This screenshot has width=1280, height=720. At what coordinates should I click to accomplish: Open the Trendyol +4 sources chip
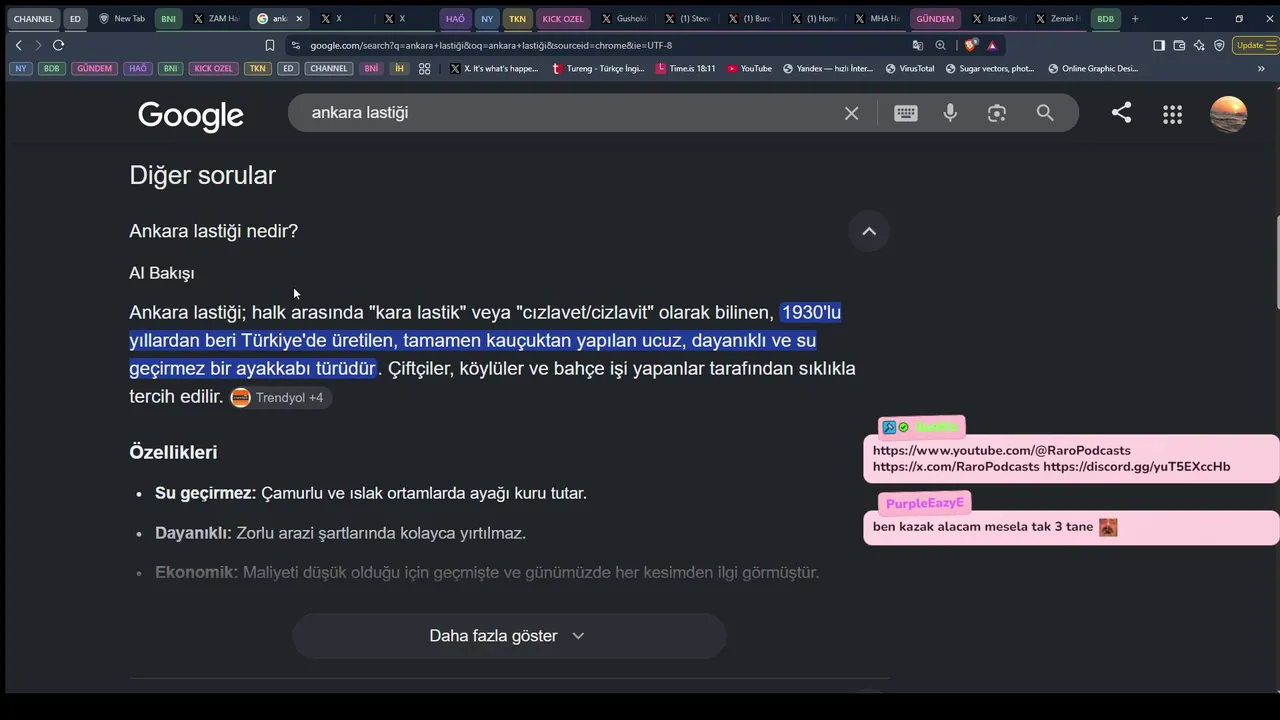coord(279,397)
